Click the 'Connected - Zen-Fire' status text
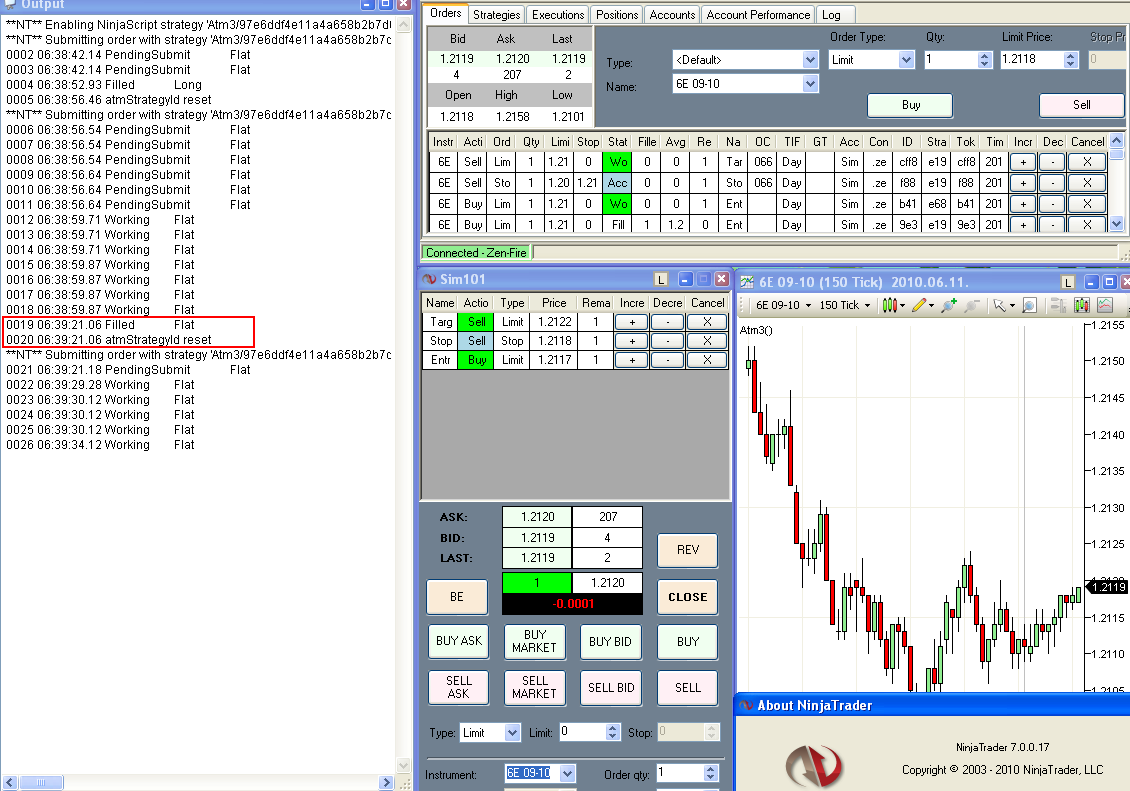This screenshot has height=791, width=1130. (476, 253)
